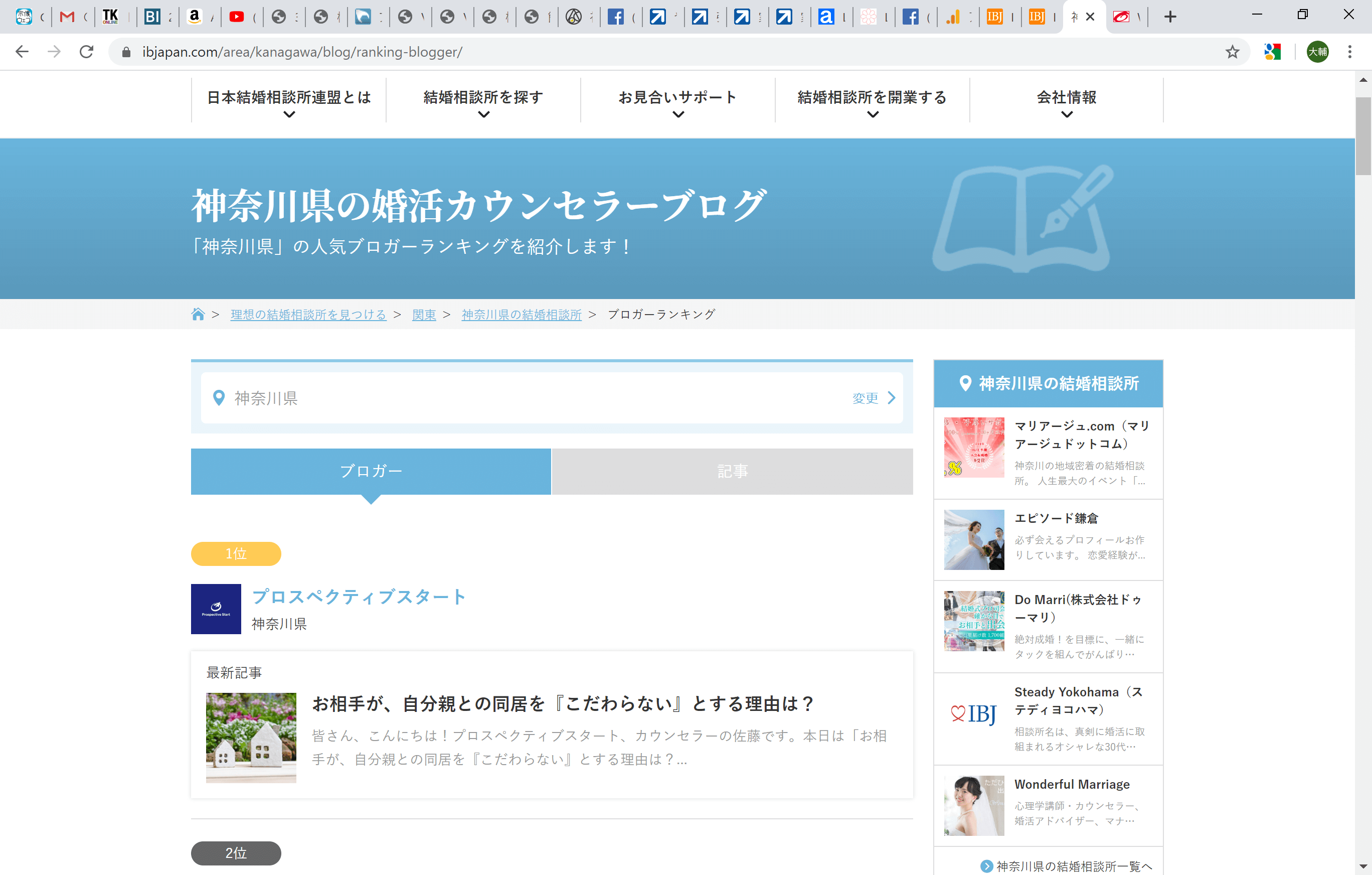
Task: Click the sidebar header 神奈川県の結婚相談所
Action: (x=1049, y=384)
